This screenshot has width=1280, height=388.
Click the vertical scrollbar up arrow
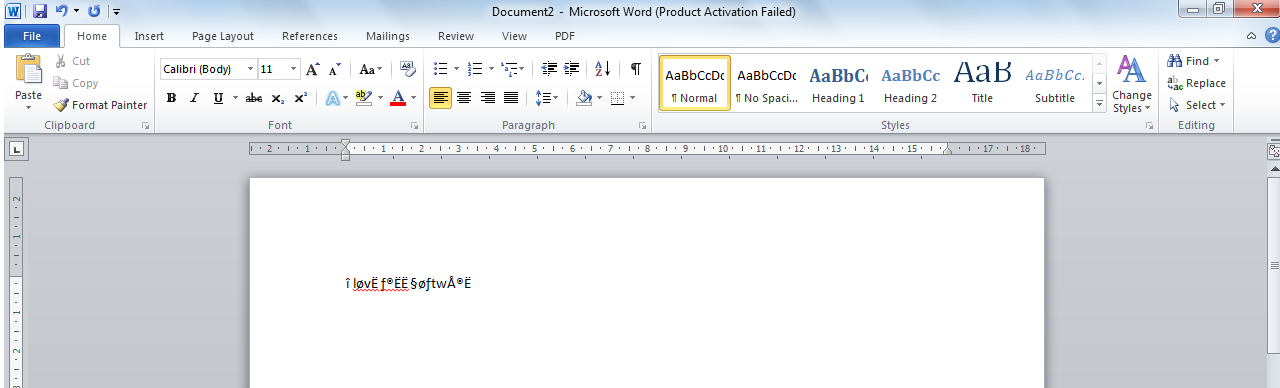tap(1274, 168)
